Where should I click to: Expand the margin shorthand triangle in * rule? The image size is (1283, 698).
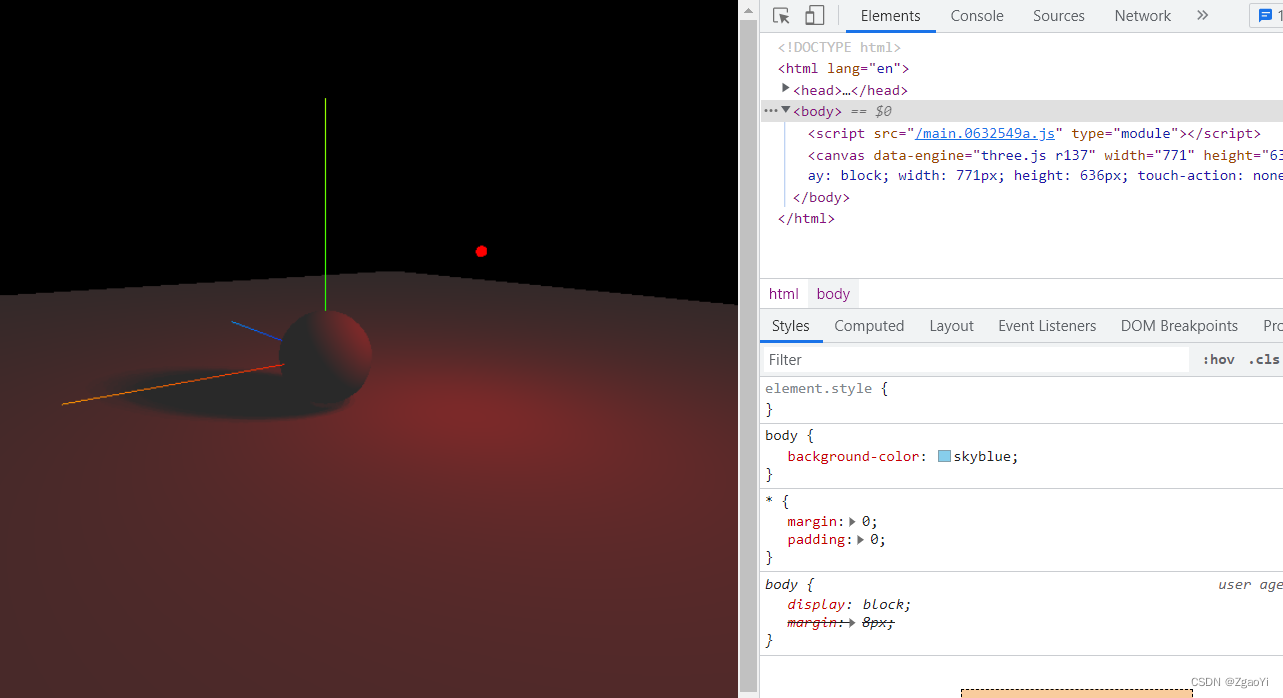[x=853, y=521]
